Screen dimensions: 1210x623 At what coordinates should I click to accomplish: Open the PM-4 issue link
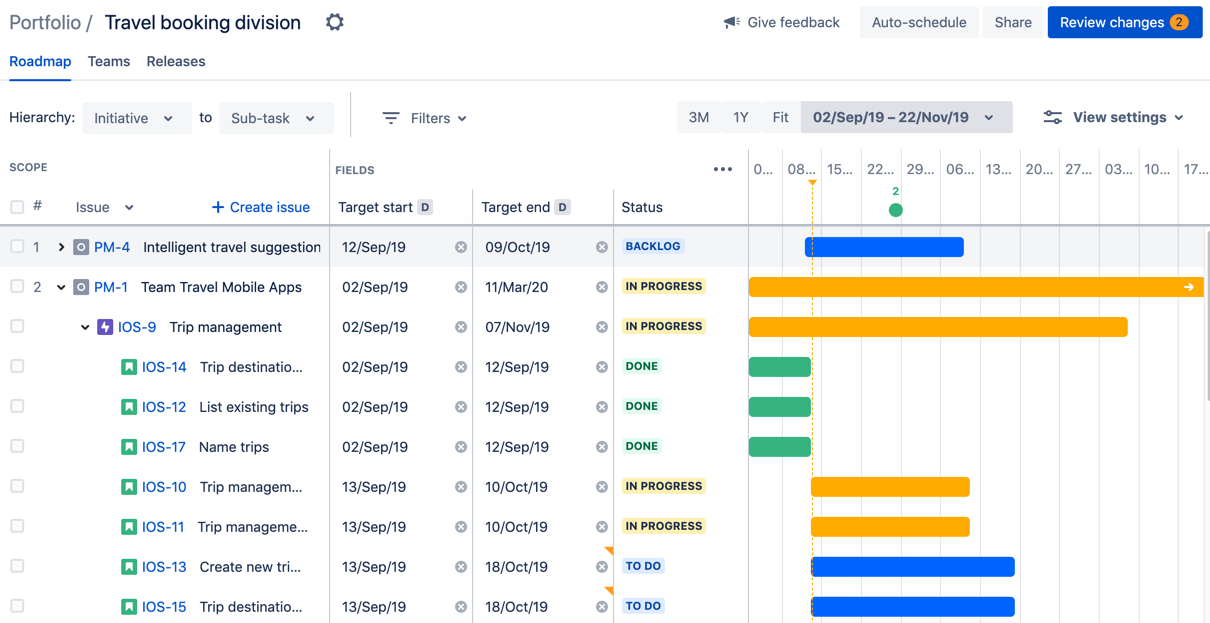tap(112, 247)
